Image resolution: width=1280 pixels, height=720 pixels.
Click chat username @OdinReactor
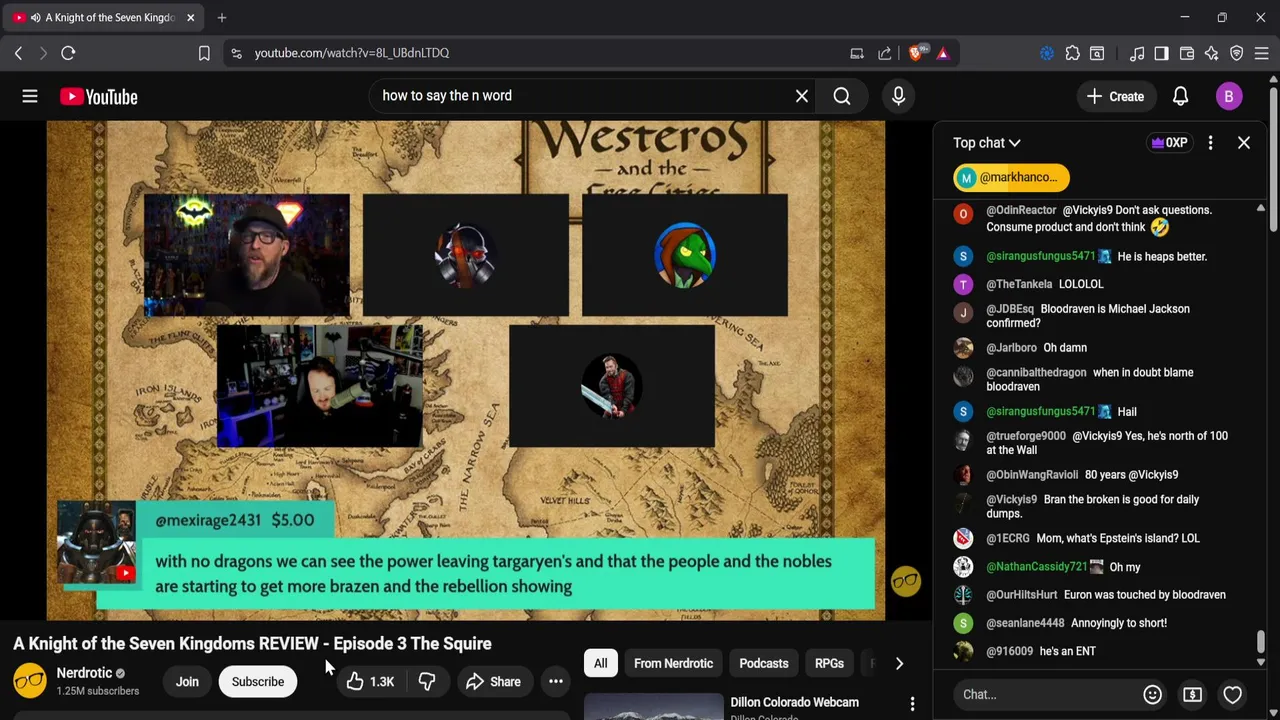coord(1021,210)
